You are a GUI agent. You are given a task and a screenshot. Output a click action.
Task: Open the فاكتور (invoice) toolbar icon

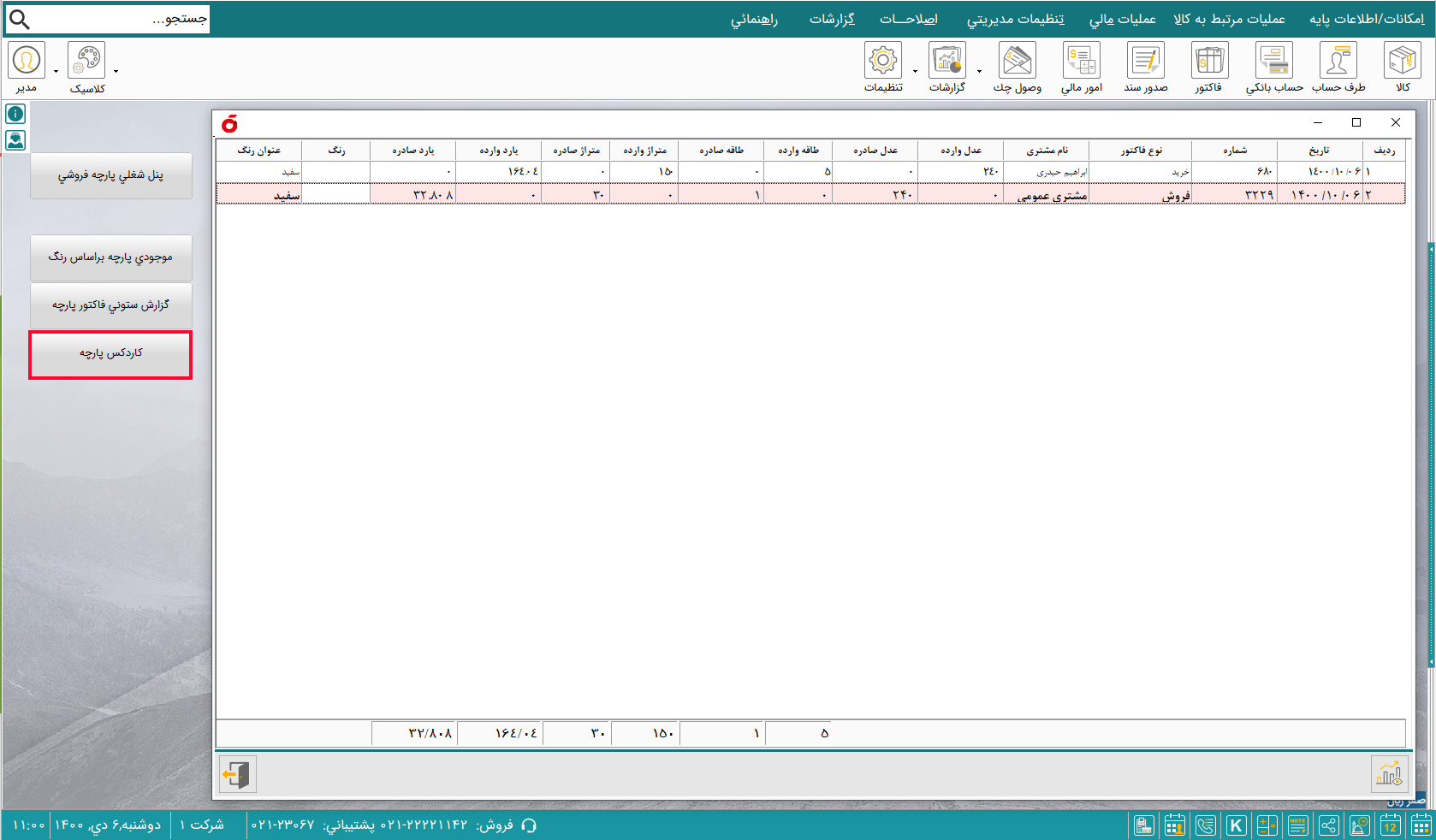(1208, 62)
